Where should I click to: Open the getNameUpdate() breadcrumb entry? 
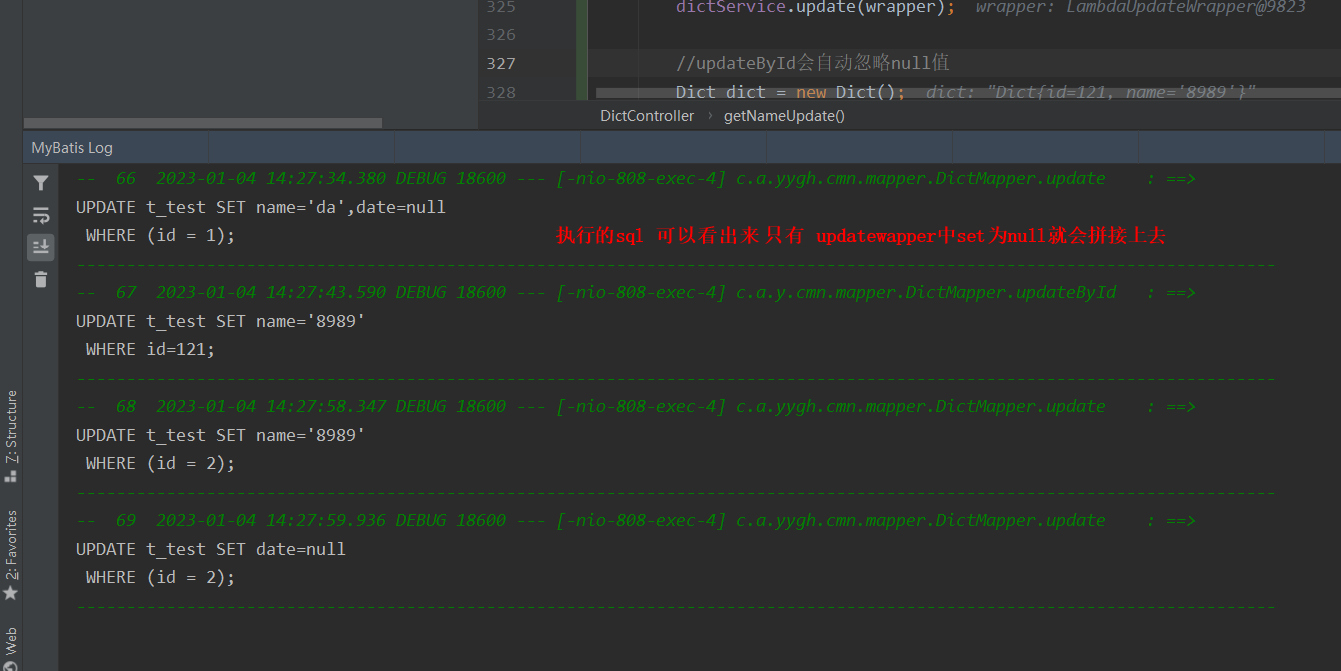(x=784, y=115)
